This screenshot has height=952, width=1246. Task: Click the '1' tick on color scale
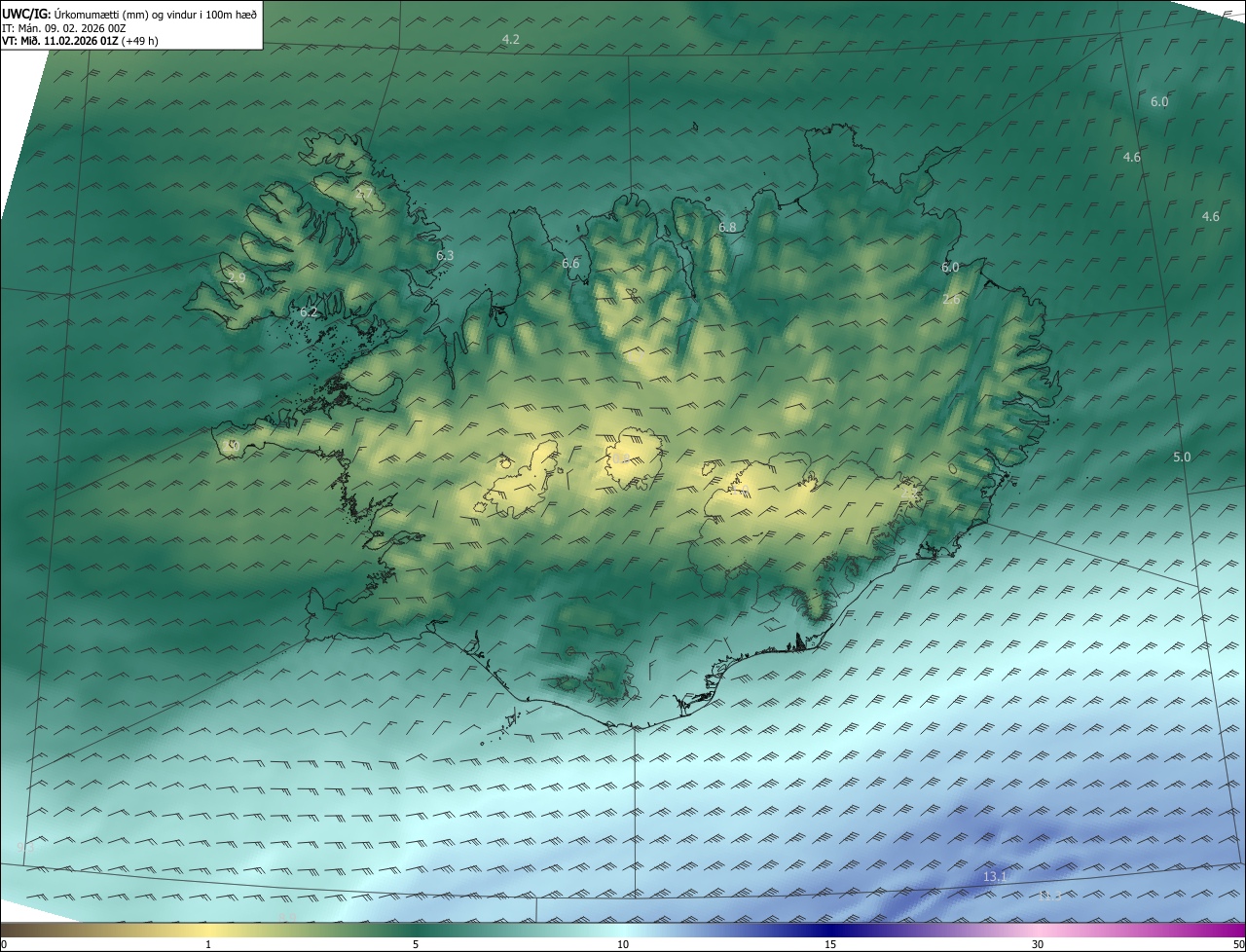pyautogui.click(x=208, y=944)
